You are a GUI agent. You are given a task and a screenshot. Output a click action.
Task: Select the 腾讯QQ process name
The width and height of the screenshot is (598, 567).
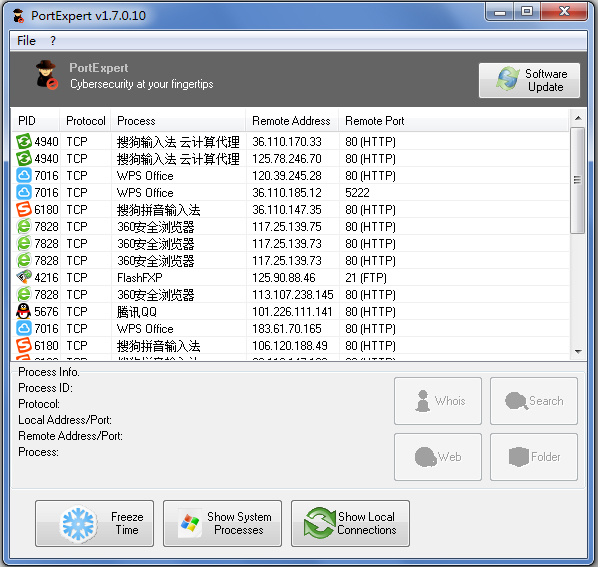(137, 312)
